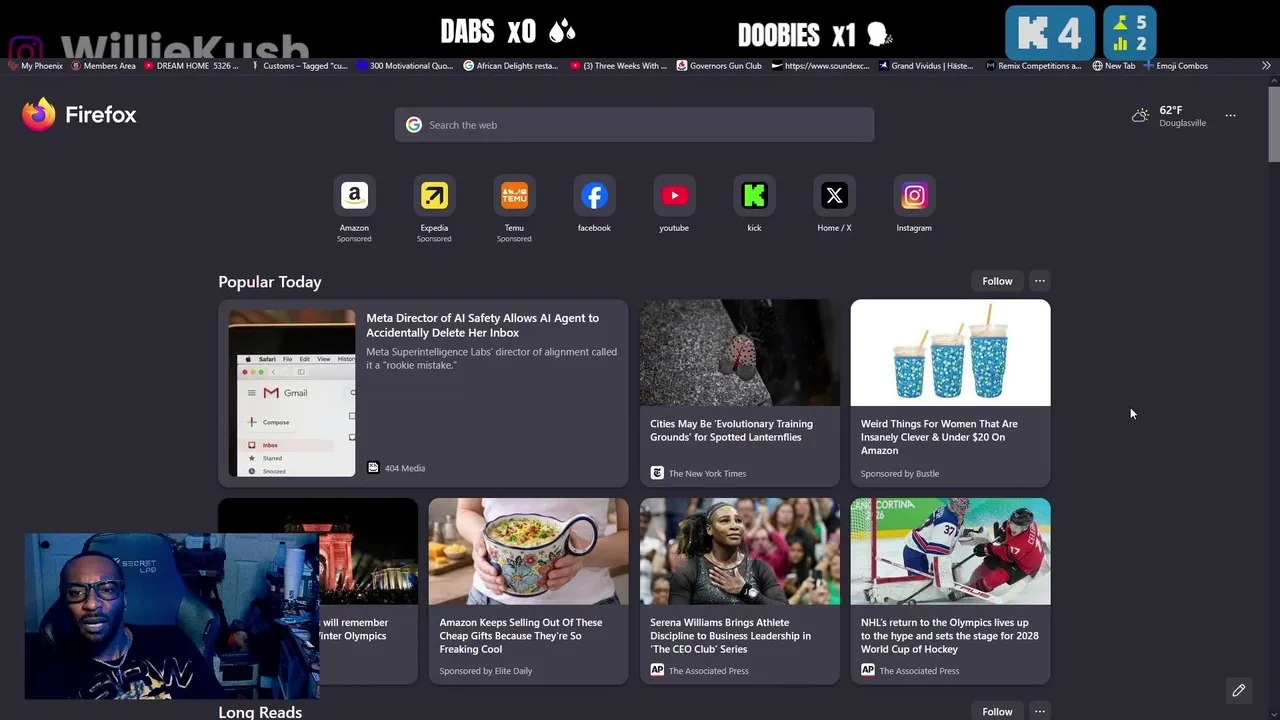The height and width of the screenshot is (720, 1280).
Task: Click Sponsored by Bustle label
Action: click(900, 473)
